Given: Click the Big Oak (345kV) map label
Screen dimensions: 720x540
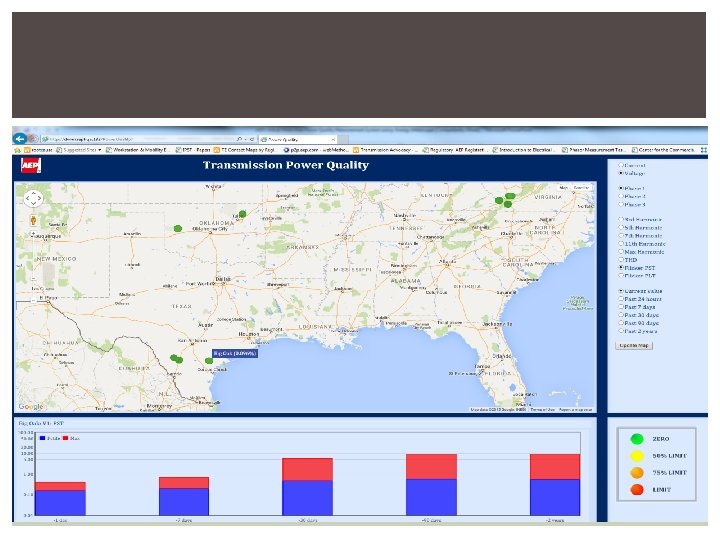Looking at the screenshot, I should coord(235,354).
